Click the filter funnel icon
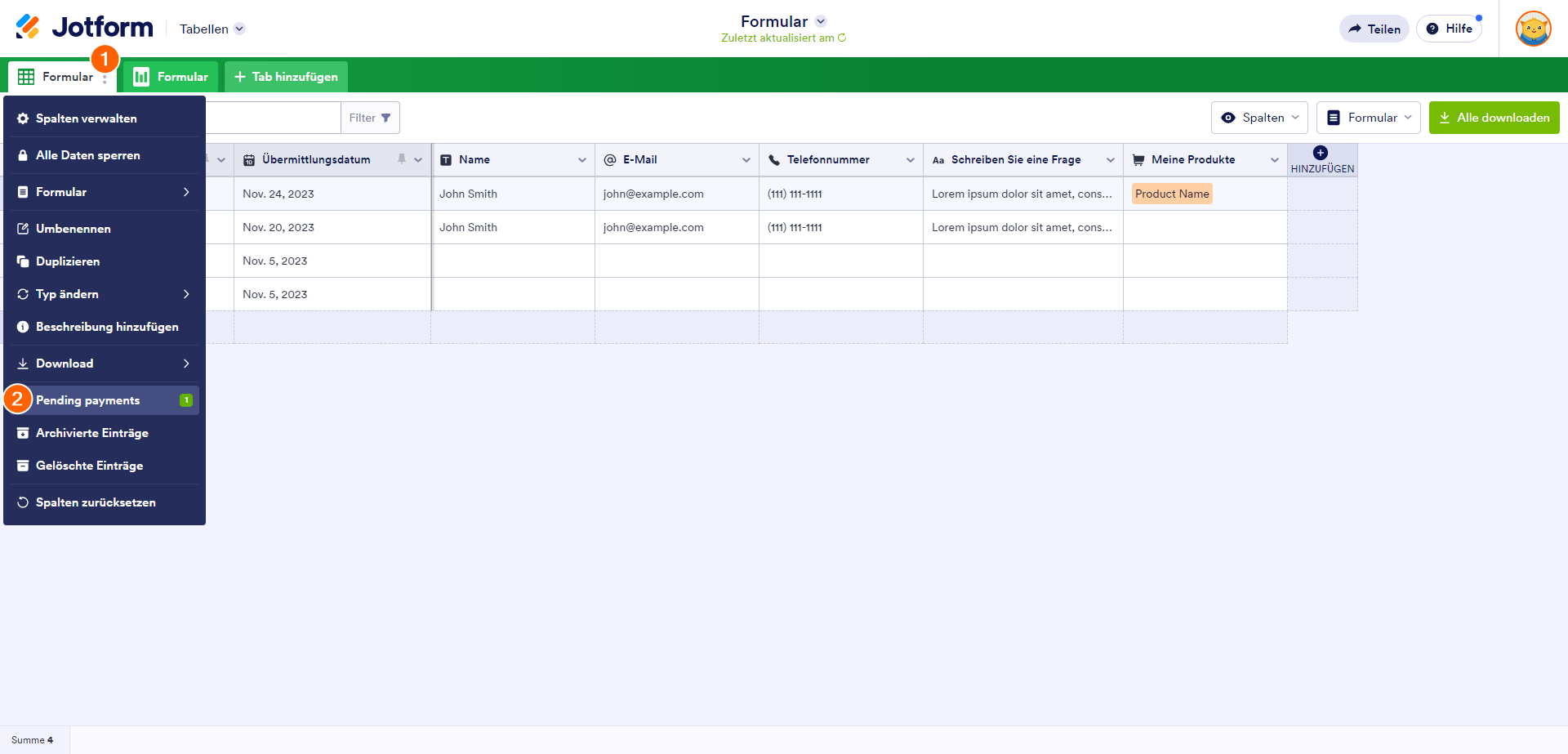The height and width of the screenshot is (754, 1568). tap(386, 118)
